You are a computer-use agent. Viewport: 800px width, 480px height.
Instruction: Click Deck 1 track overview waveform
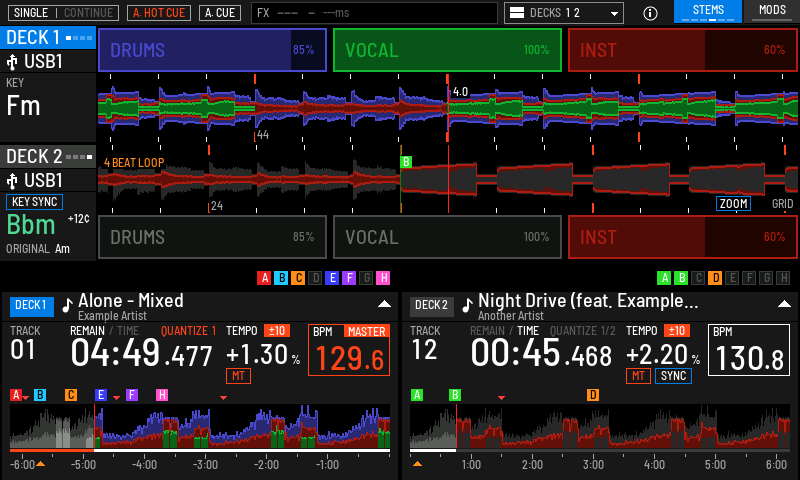[200, 426]
